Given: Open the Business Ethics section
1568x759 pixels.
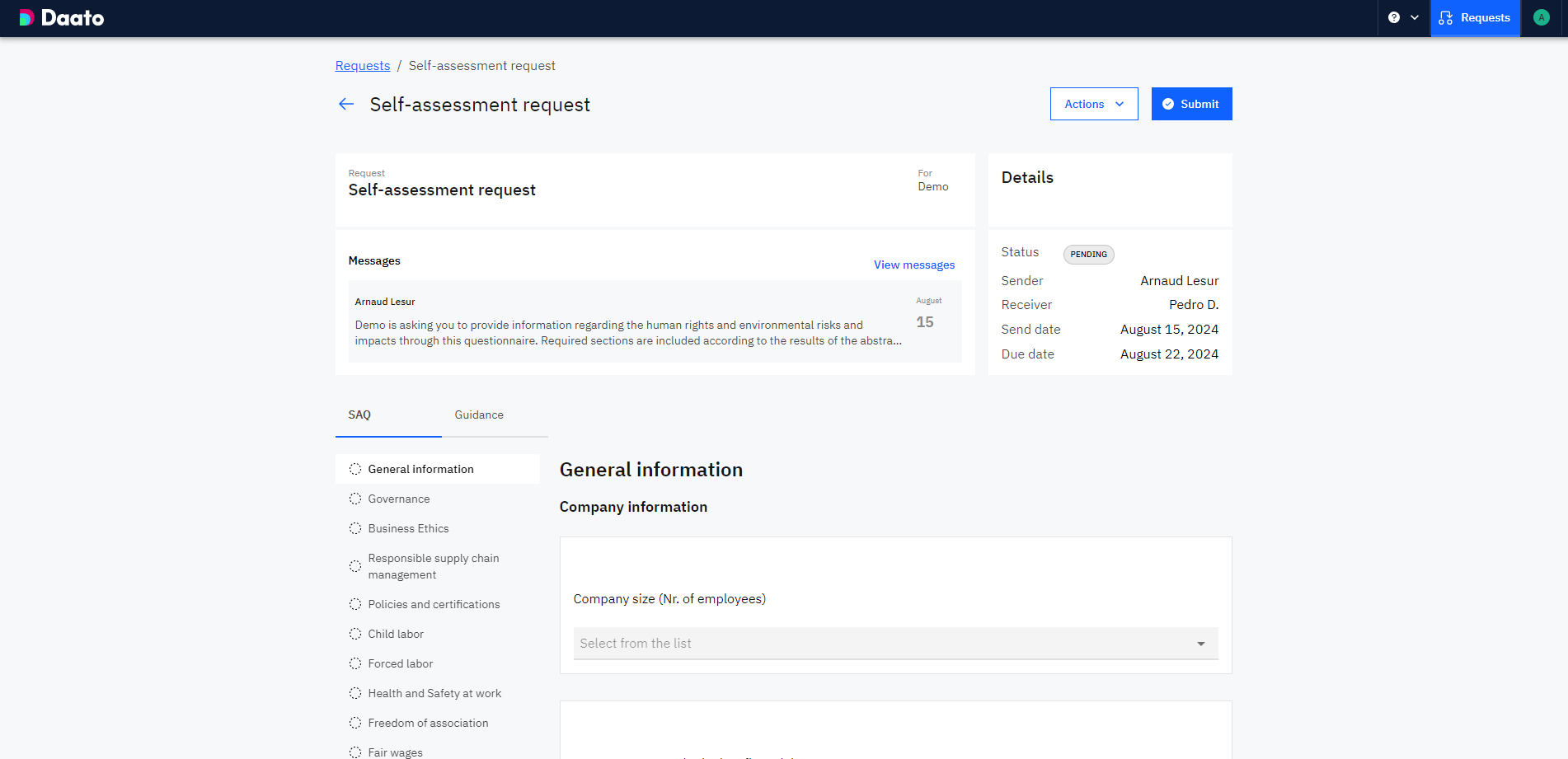Looking at the screenshot, I should (408, 528).
